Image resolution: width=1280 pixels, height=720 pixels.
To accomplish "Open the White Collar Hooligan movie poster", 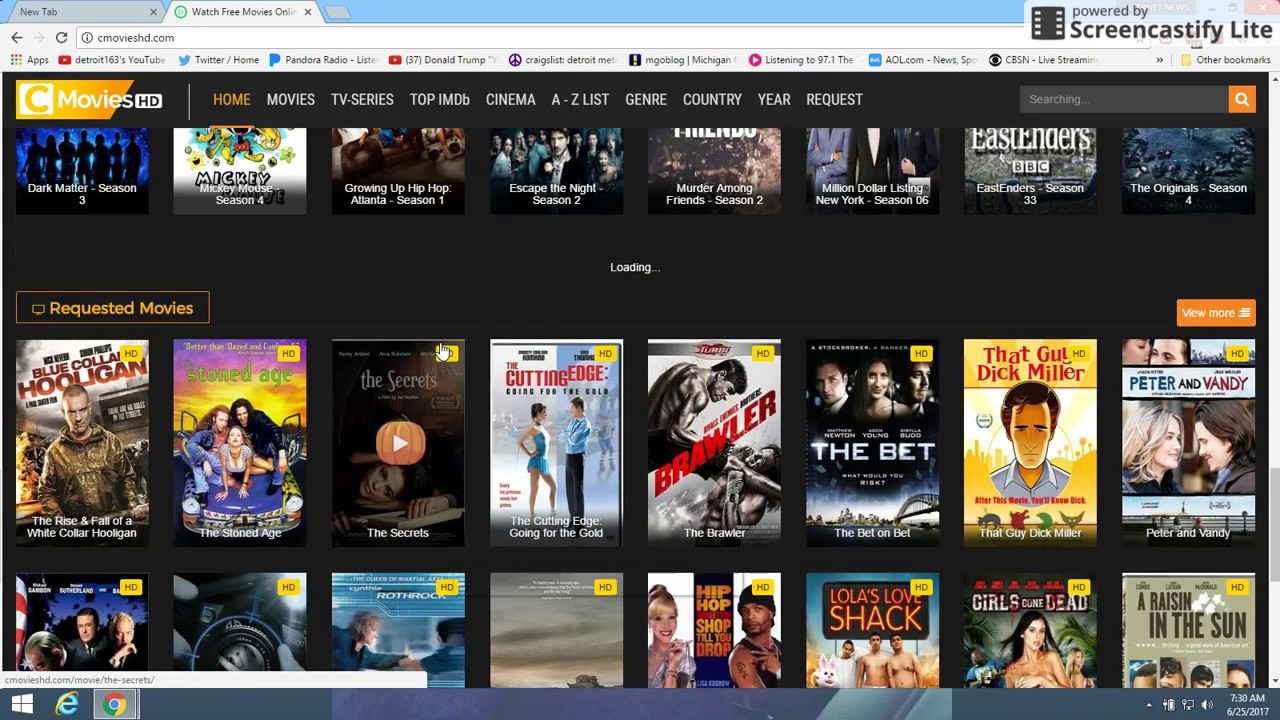I will 82,443.
